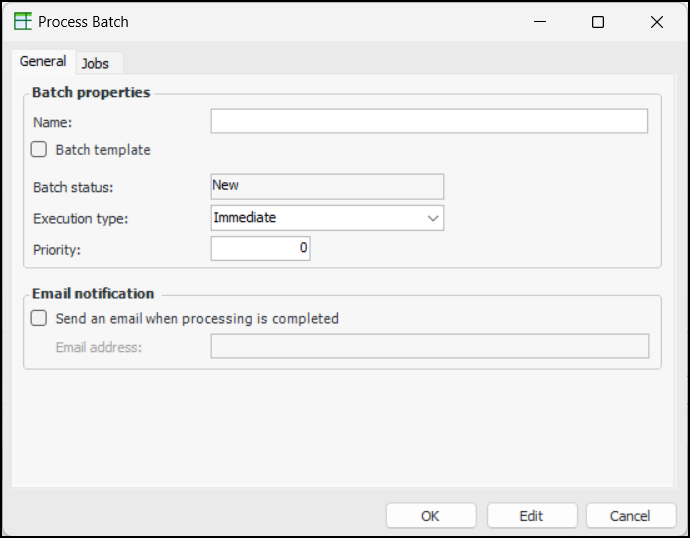Click the Edit button

click(531, 516)
